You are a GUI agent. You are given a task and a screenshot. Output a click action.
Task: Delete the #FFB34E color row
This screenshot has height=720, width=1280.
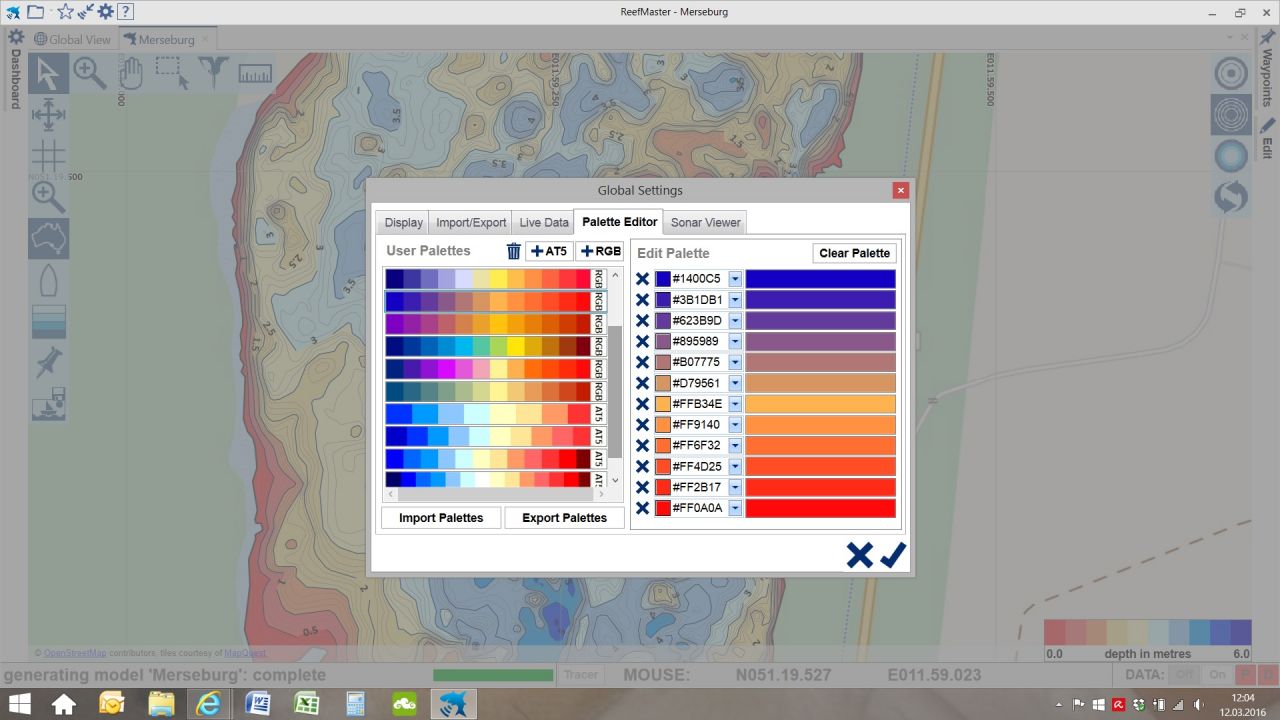[643, 404]
